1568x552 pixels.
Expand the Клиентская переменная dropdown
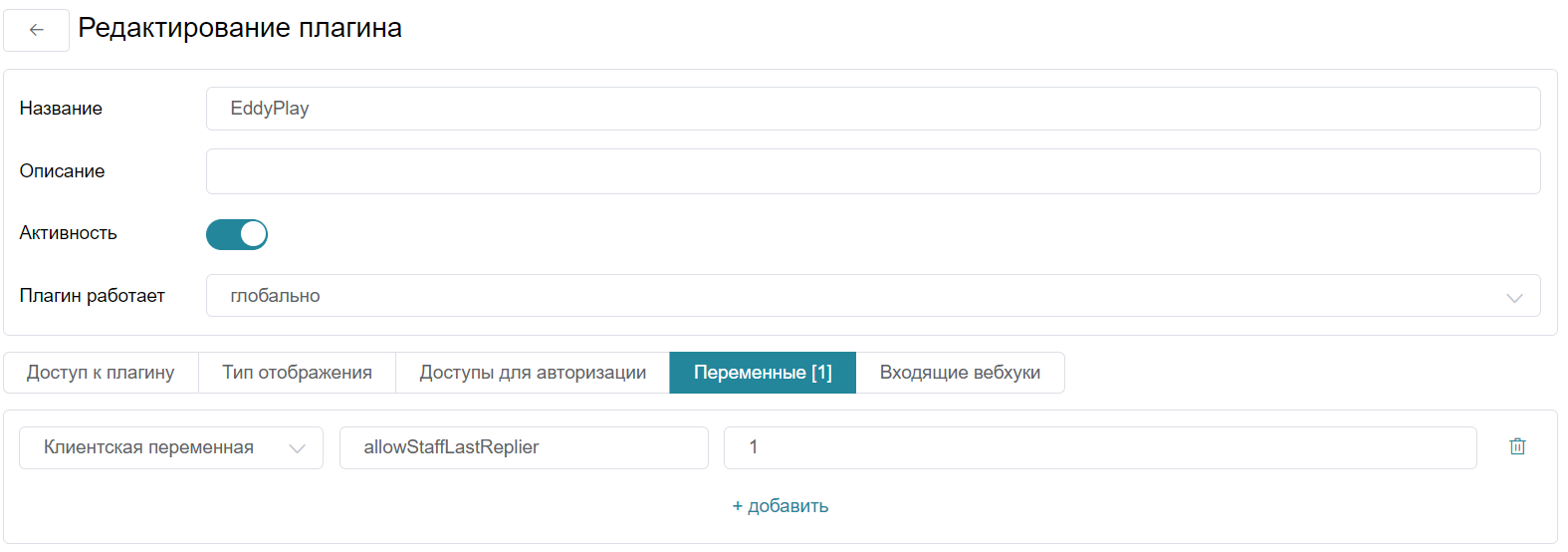point(171,447)
